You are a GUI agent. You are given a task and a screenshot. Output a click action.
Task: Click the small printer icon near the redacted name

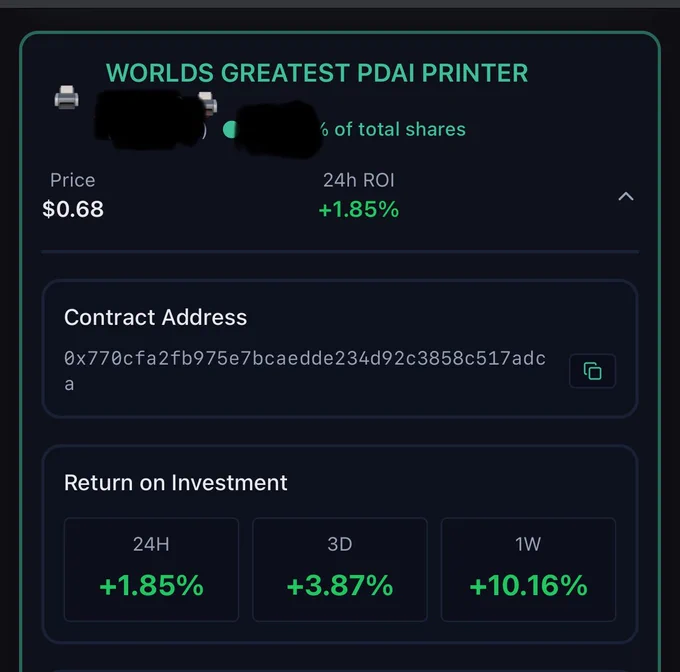click(208, 103)
